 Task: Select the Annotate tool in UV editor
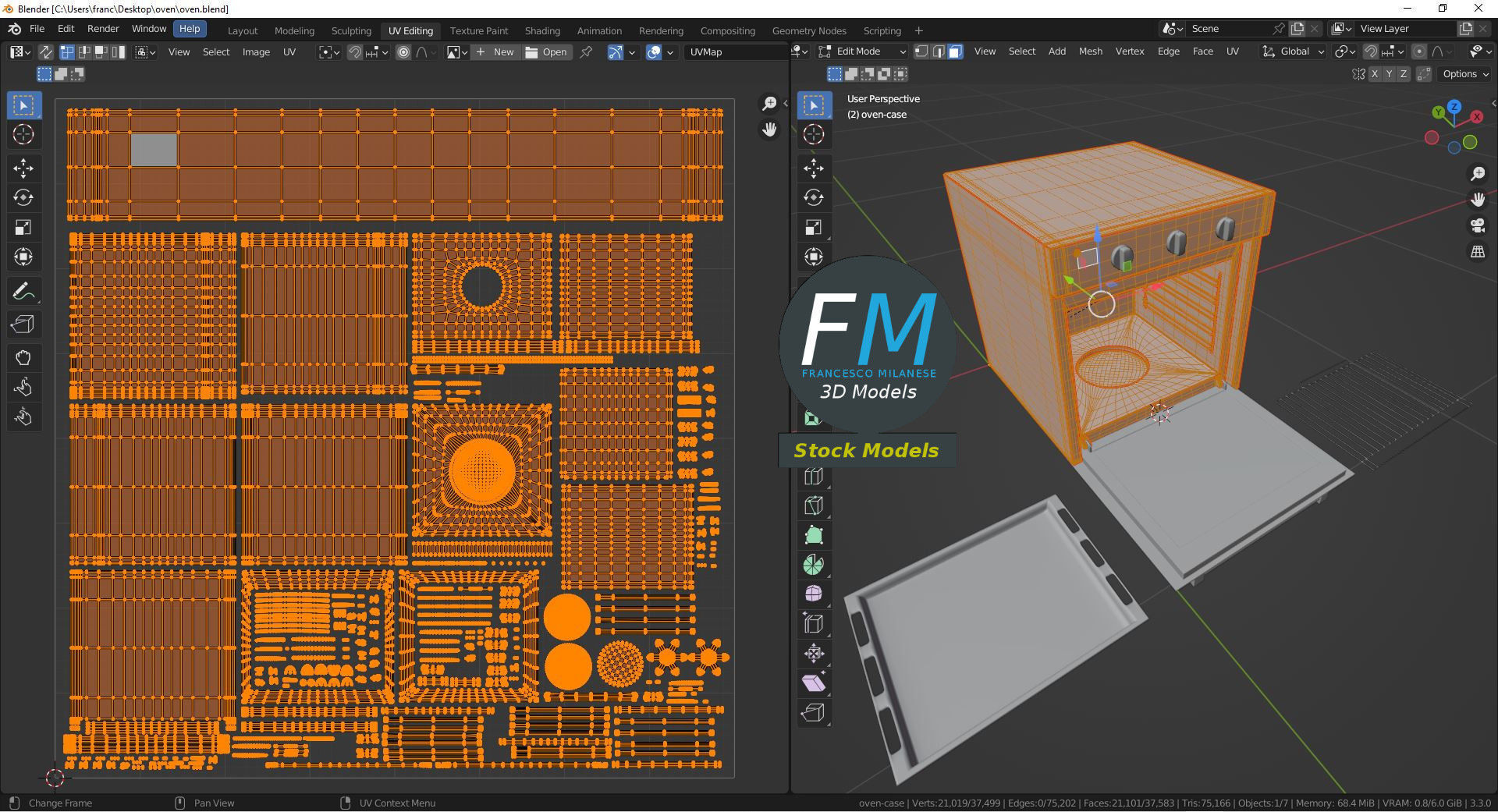[x=23, y=292]
